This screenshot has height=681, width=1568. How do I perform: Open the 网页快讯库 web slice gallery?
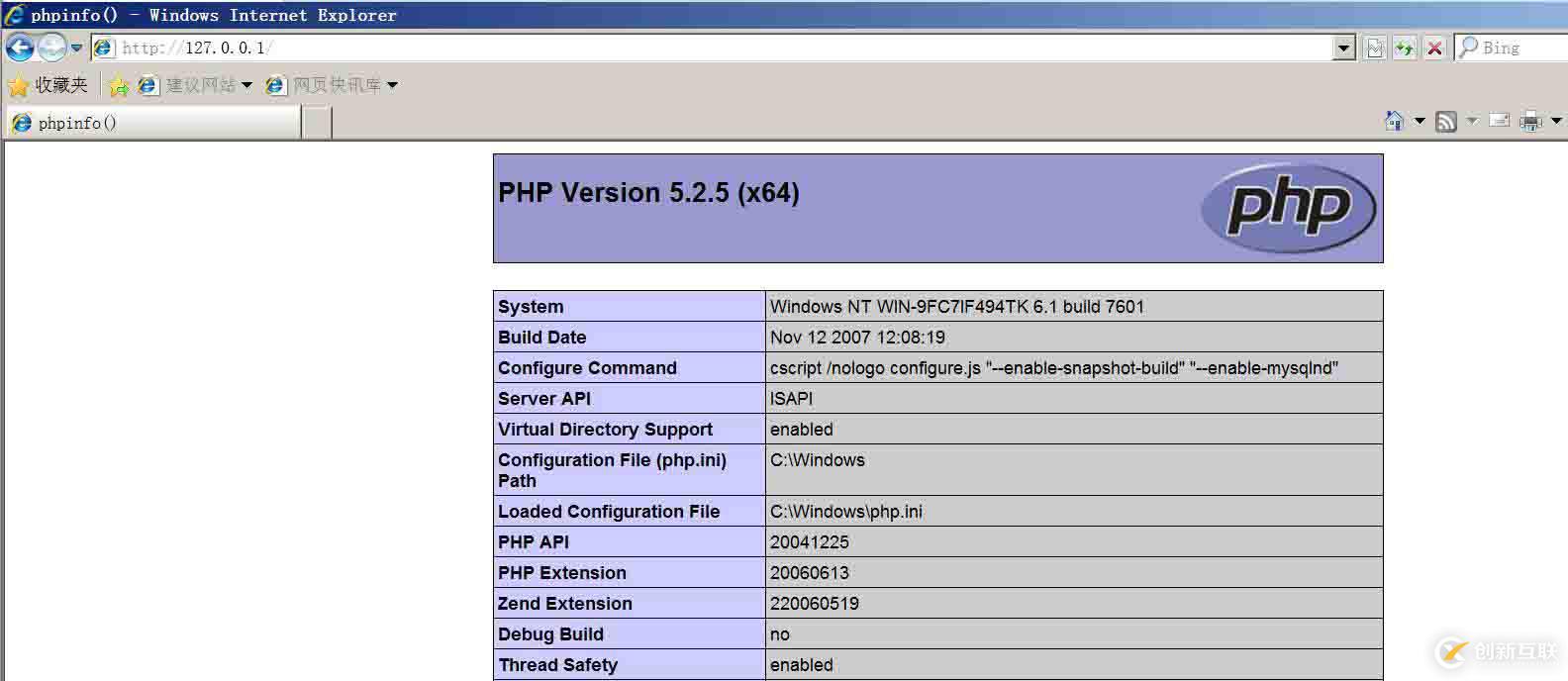coord(324,85)
